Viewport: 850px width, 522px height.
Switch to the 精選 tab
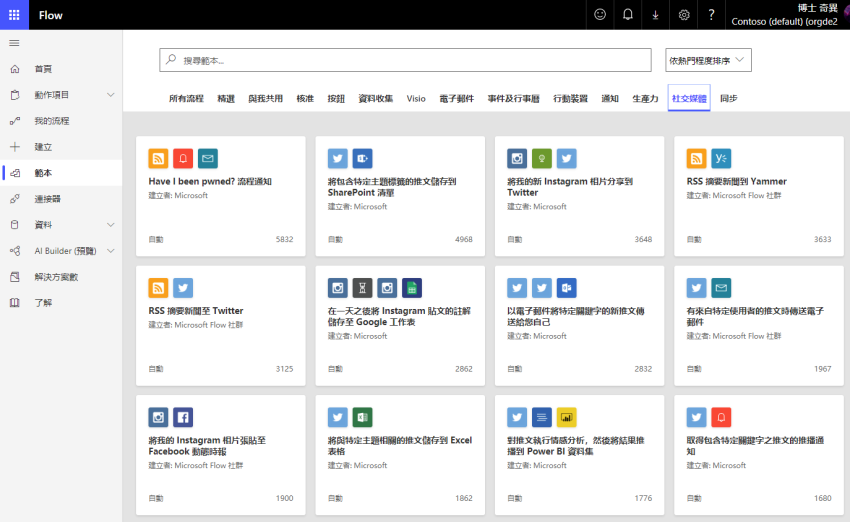226,99
